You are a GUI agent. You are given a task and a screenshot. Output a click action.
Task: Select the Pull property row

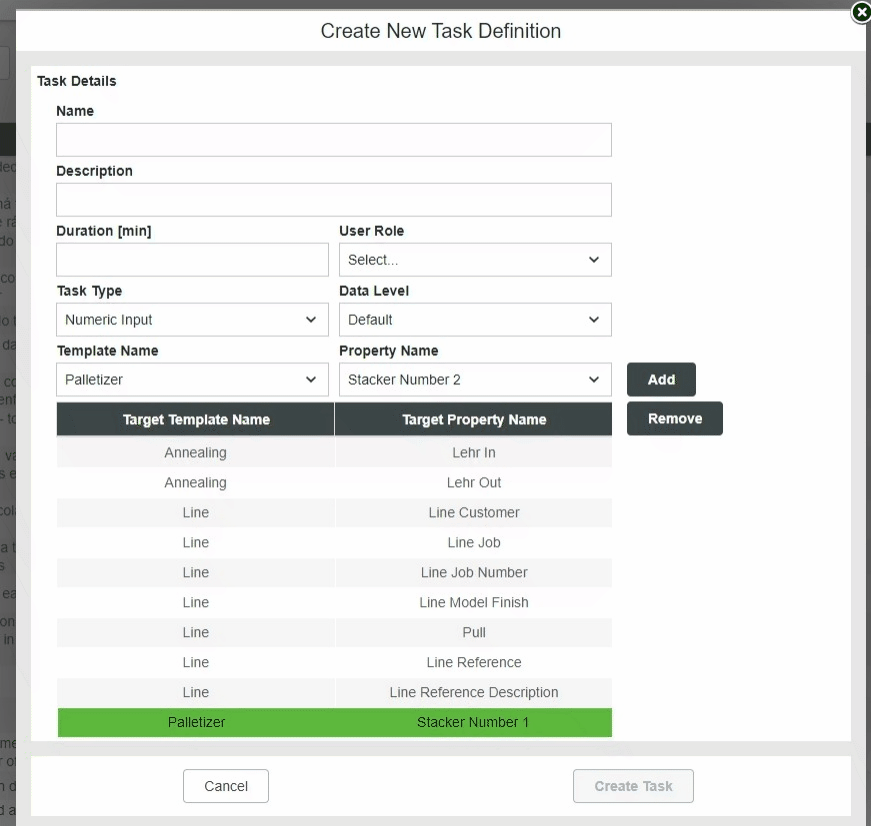334,633
